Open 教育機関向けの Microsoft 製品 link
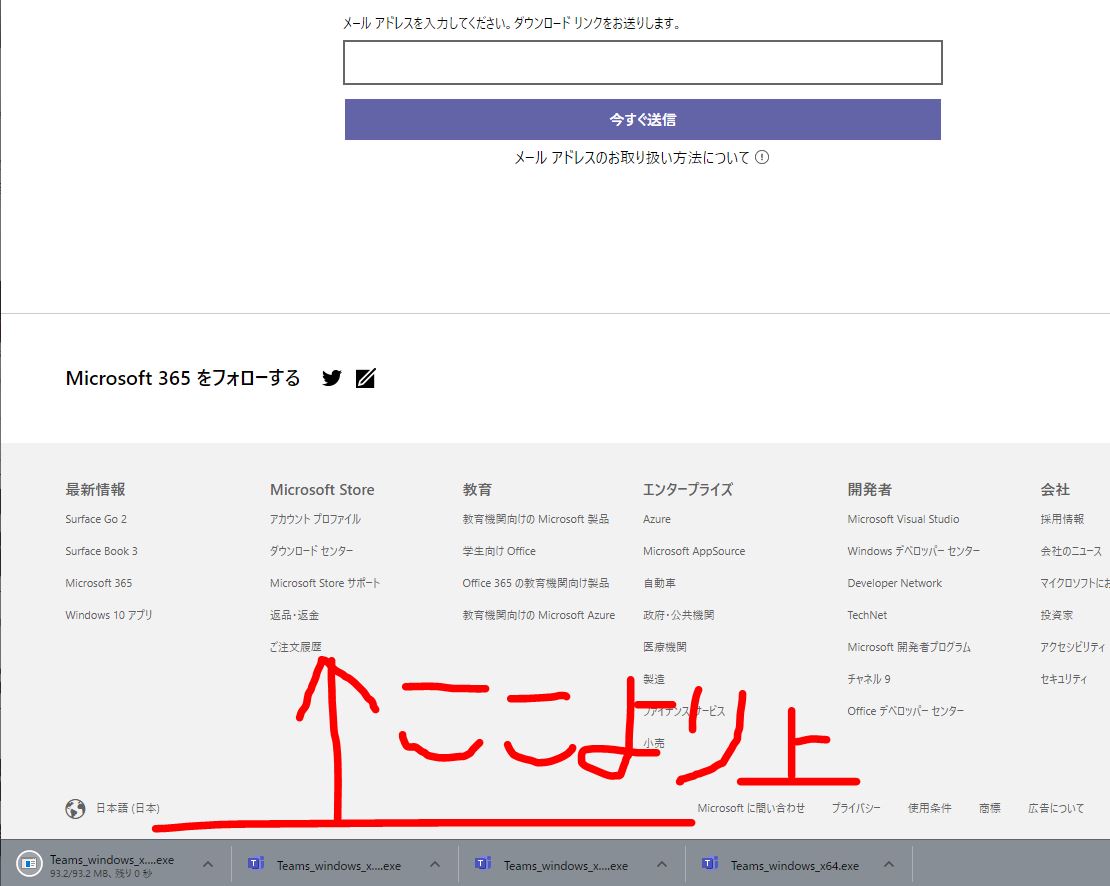The width and height of the screenshot is (1110, 886). point(536,519)
